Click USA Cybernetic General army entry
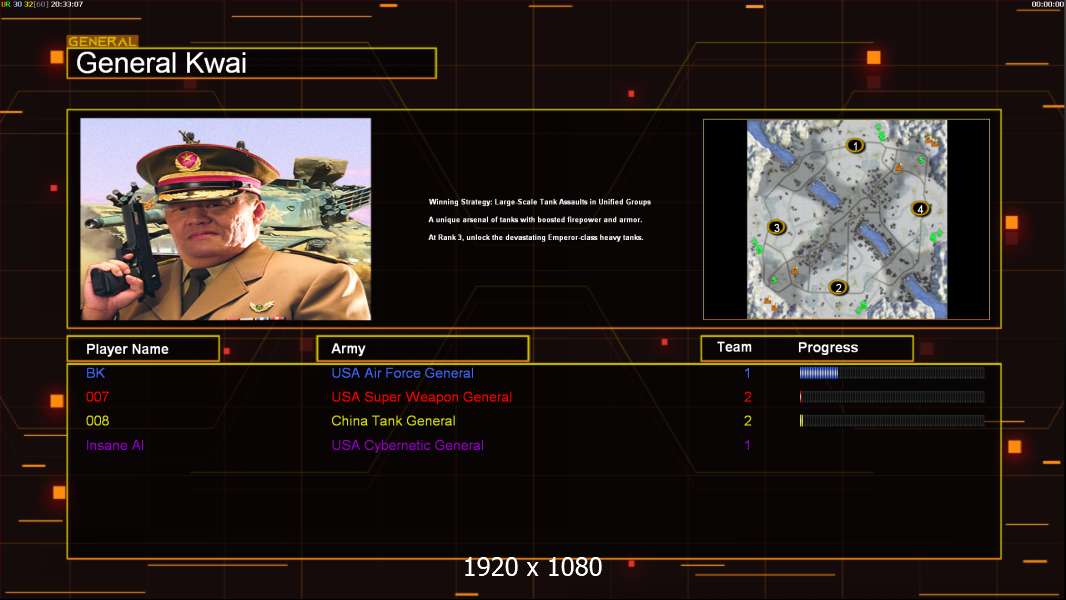The height and width of the screenshot is (600, 1066). pyautogui.click(x=407, y=445)
